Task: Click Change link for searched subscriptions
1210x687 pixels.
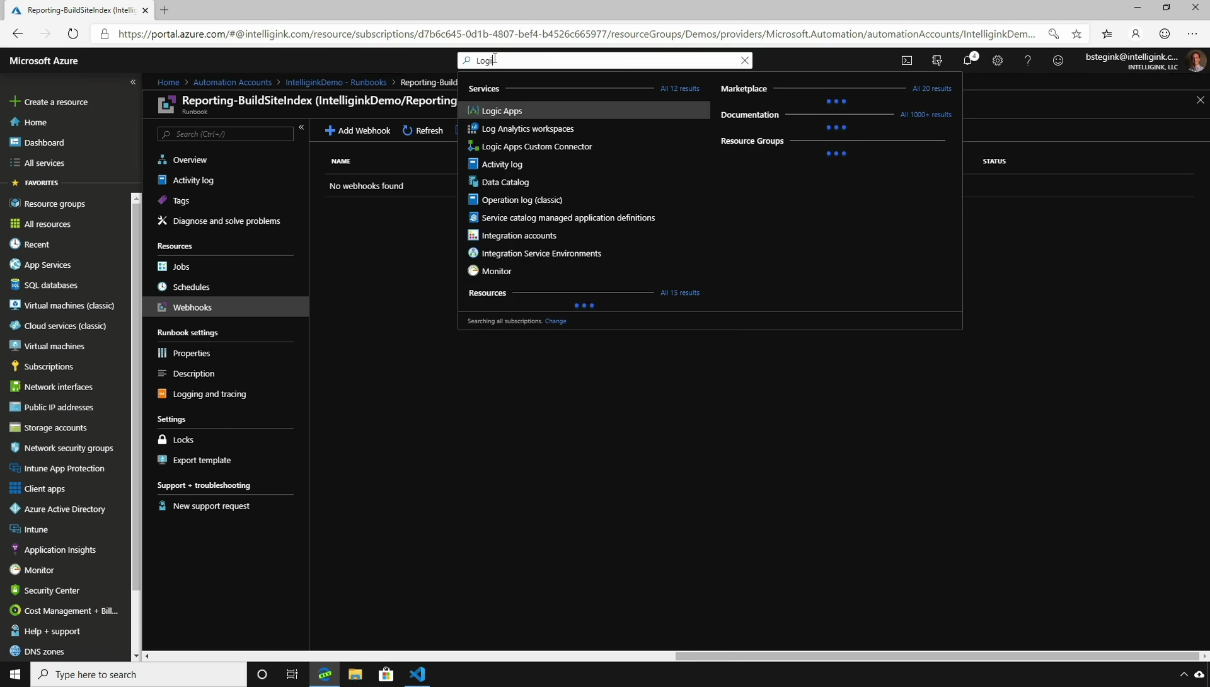Action: point(555,321)
